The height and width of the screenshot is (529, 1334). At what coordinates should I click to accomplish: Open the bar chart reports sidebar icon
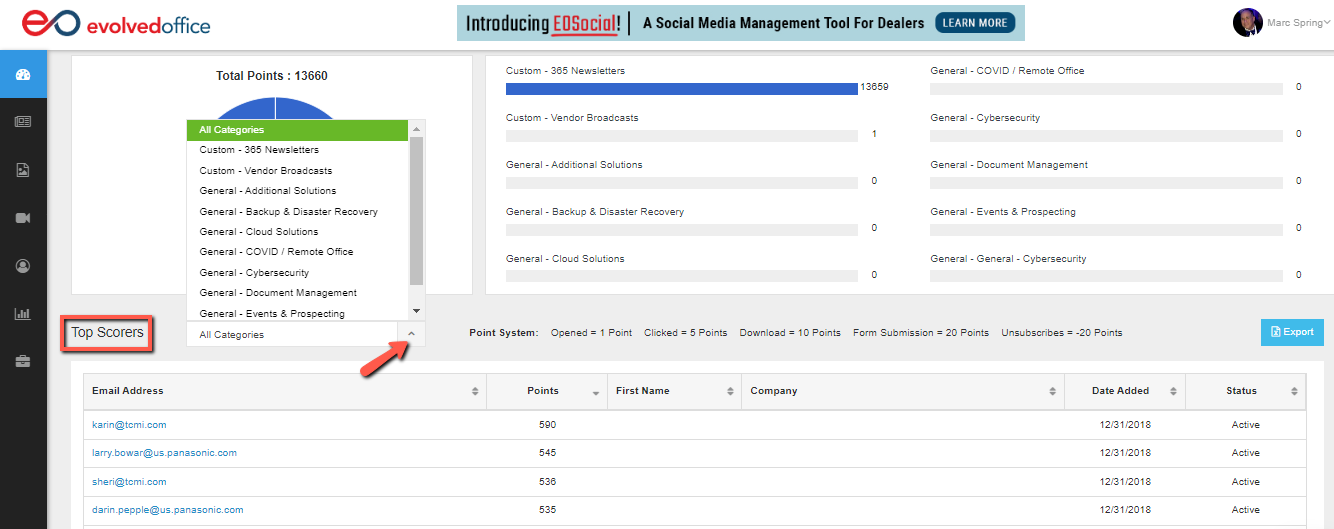(x=23, y=314)
